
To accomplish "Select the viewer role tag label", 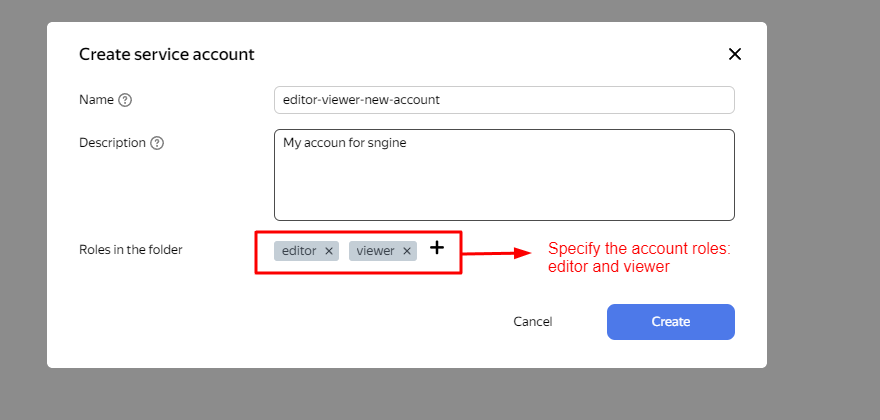I will 375,251.
